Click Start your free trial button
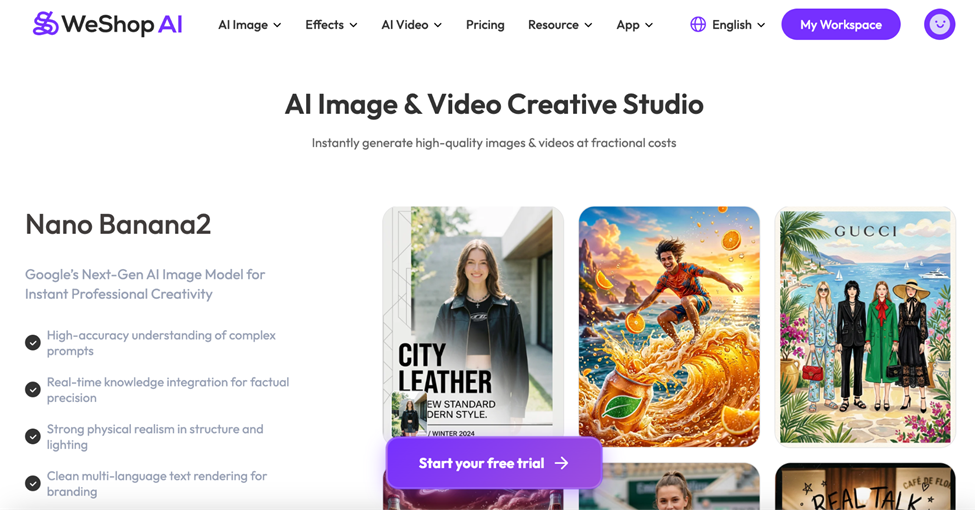The image size is (975, 510). tap(494, 463)
